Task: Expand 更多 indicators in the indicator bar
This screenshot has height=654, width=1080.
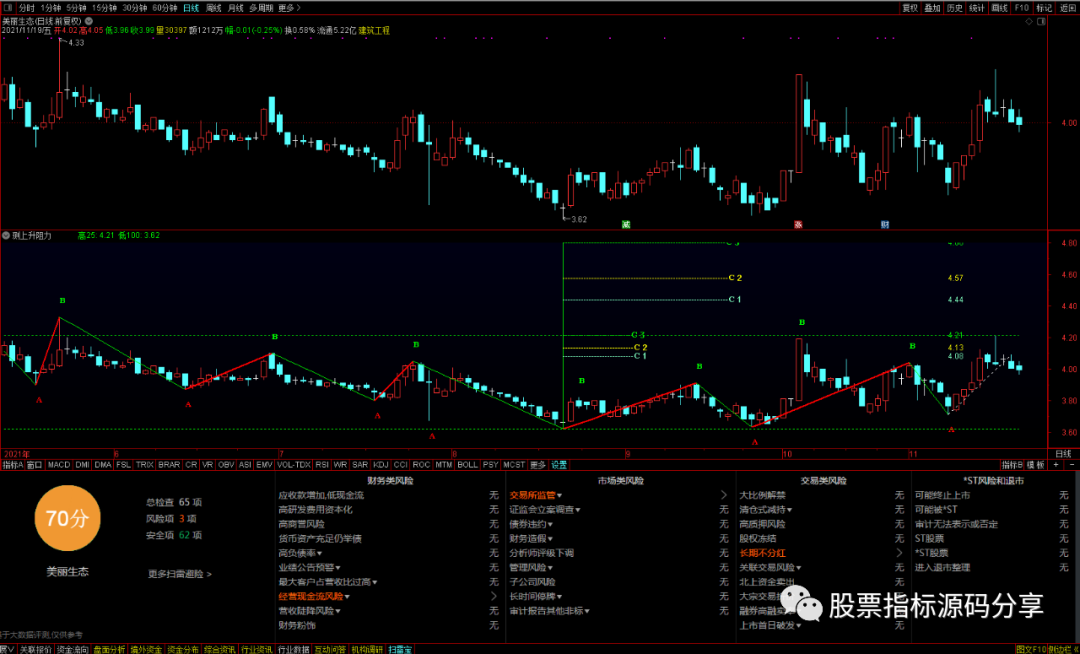Action: click(537, 465)
